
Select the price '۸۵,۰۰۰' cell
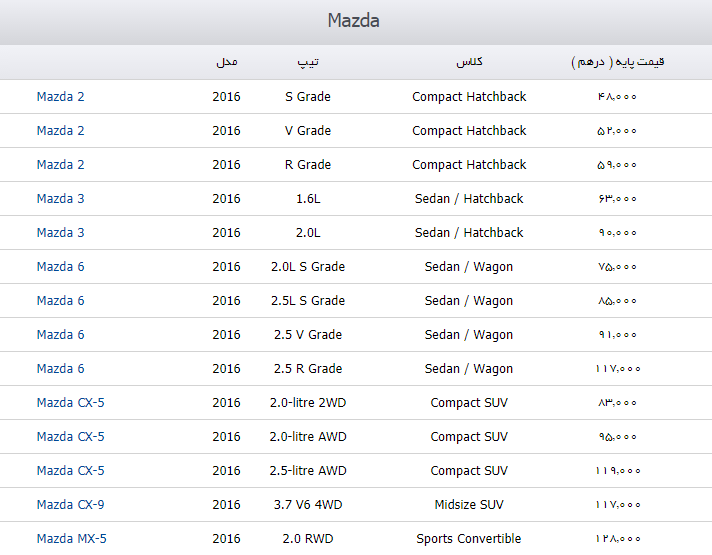click(x=618, y=301)
